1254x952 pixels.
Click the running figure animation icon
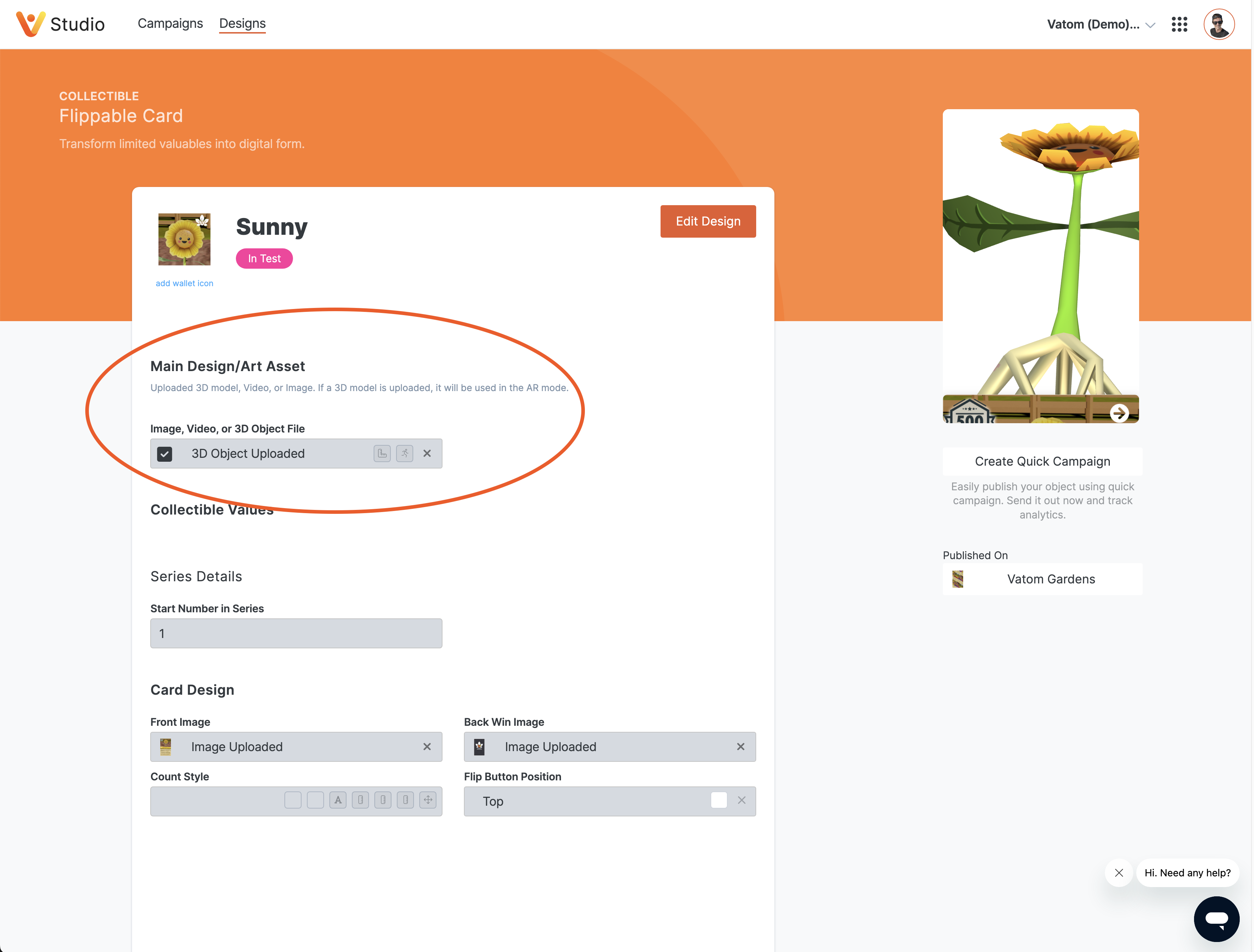coord(405,453)
